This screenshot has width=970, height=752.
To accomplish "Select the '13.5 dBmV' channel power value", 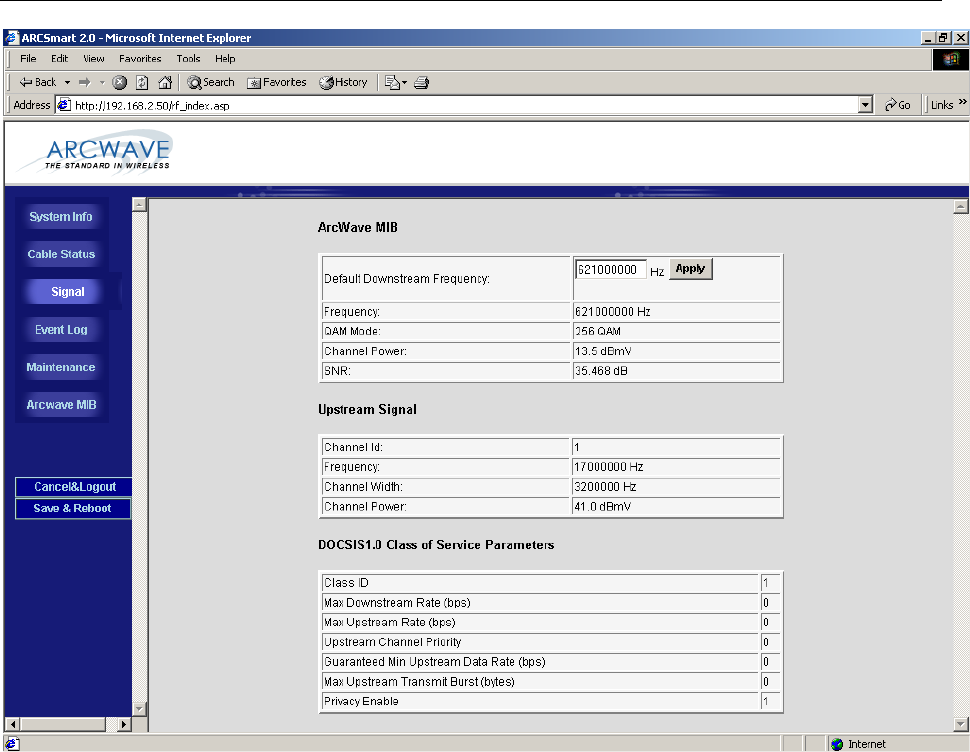I will pyautogui.click(x=603, y=351).
